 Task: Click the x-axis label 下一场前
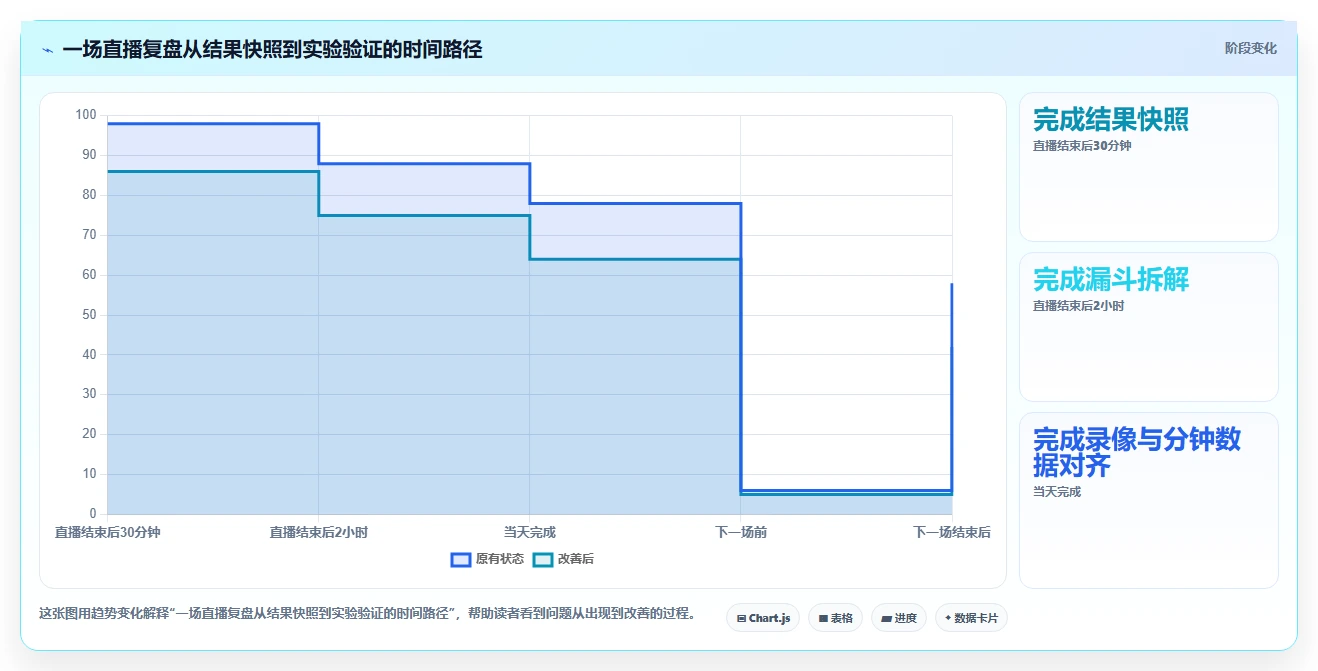[741, 532]
